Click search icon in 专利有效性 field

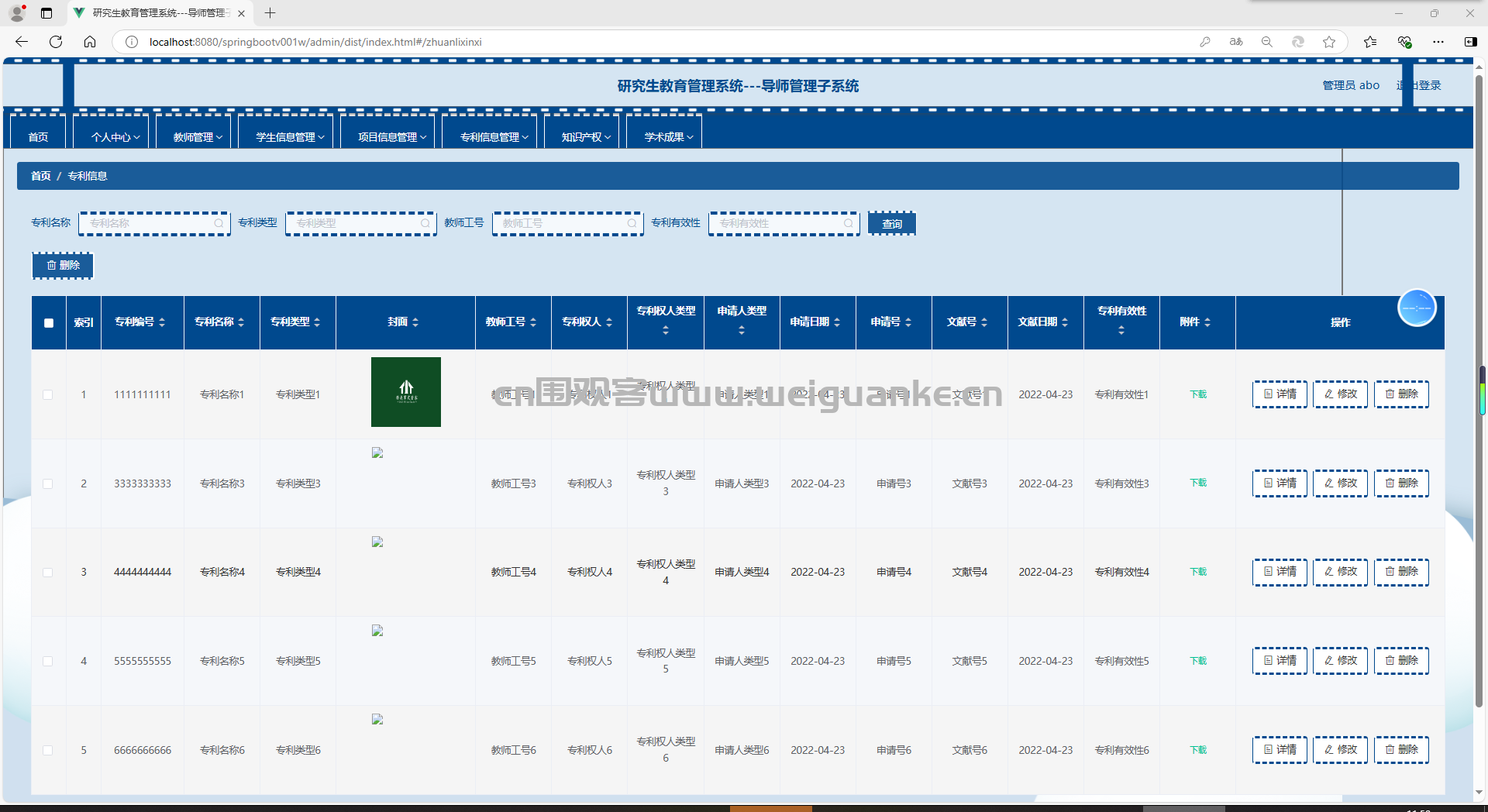pos(848,223)
